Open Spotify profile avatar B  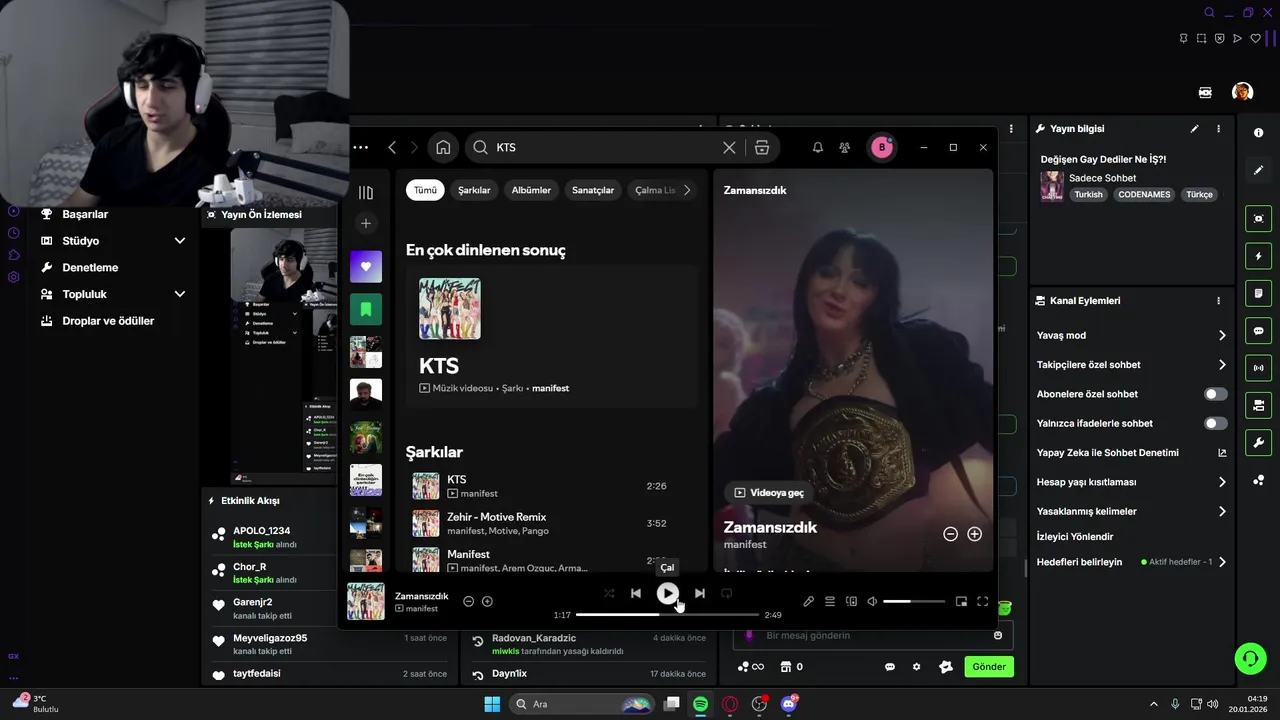[x=881, y=147]
